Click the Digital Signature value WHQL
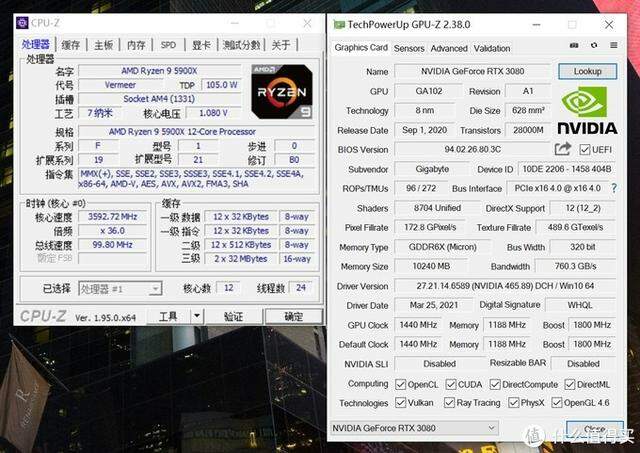The height and width of the screenshot is (453, 640). click(580, 305)
